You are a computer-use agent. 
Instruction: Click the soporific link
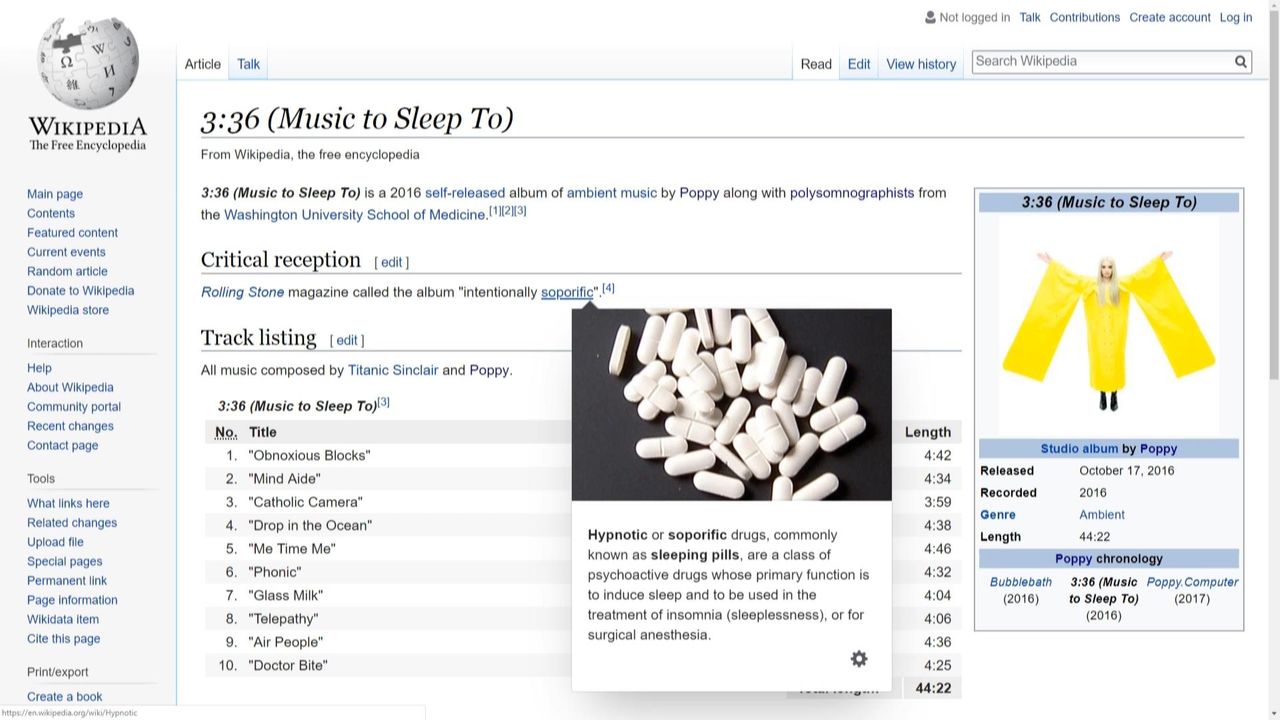click(x=567, y=292)
